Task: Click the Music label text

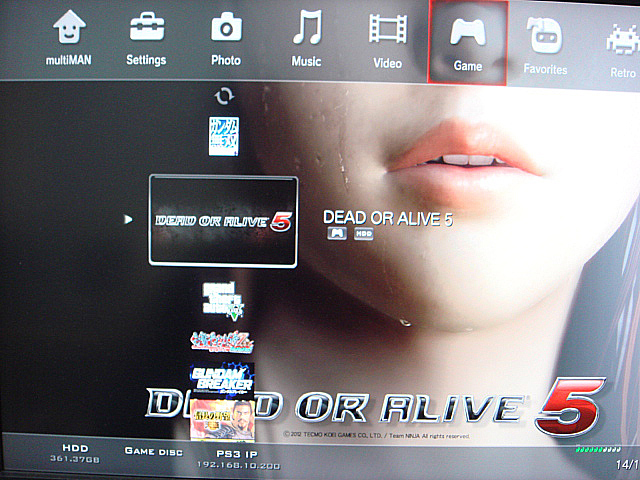Action: tap(306, 62)
